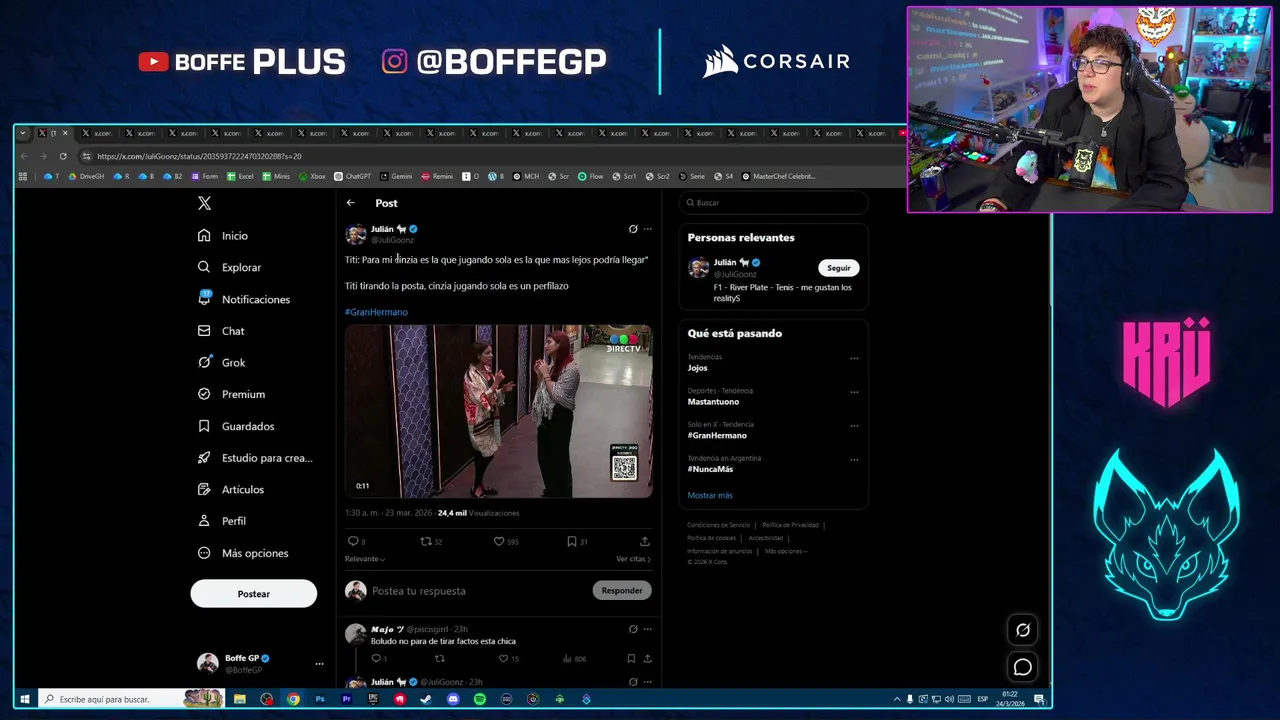Open Discord from the taskbar
The width and height of the screenshot is (1280, 720).
click(x=453, y=699)
